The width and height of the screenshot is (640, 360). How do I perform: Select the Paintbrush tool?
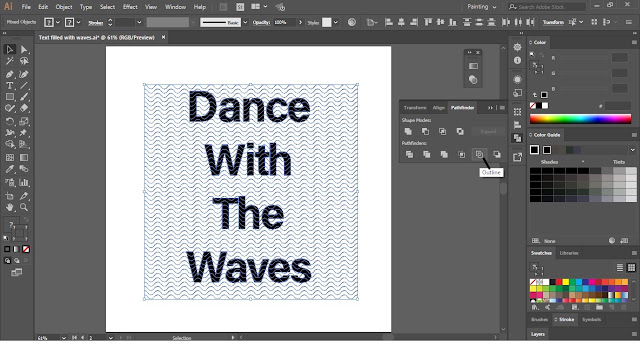pos(24,97)
